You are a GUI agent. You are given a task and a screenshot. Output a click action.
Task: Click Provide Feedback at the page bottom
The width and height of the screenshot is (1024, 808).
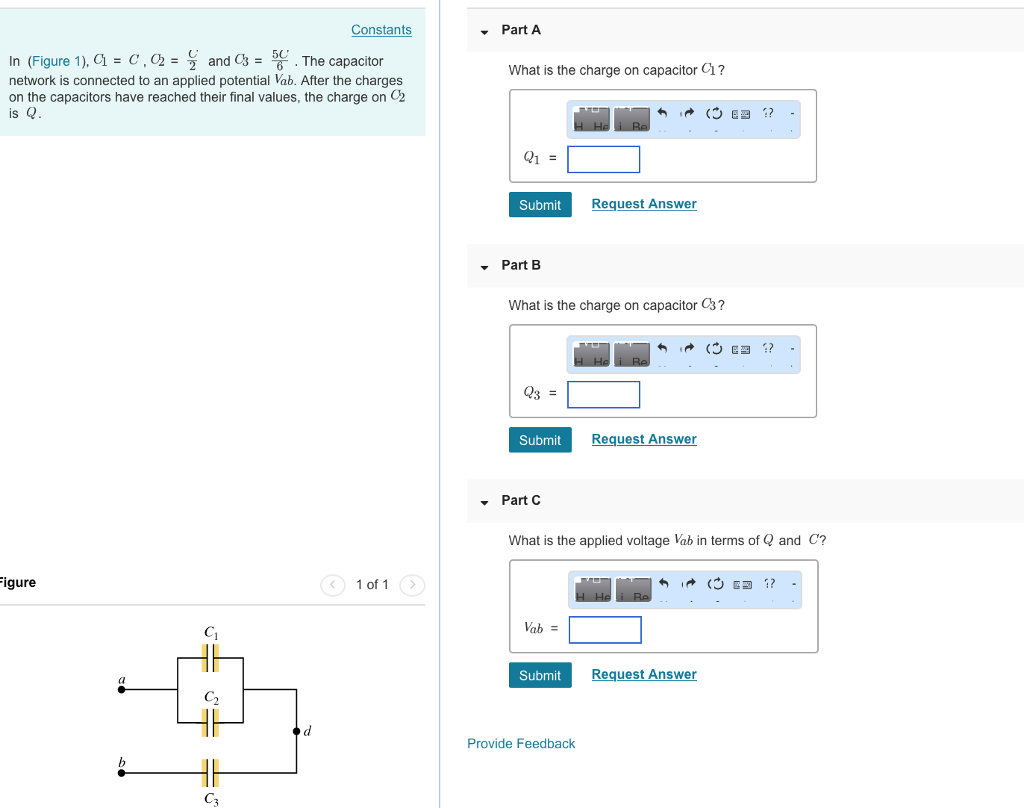click(x=521, y=743)
